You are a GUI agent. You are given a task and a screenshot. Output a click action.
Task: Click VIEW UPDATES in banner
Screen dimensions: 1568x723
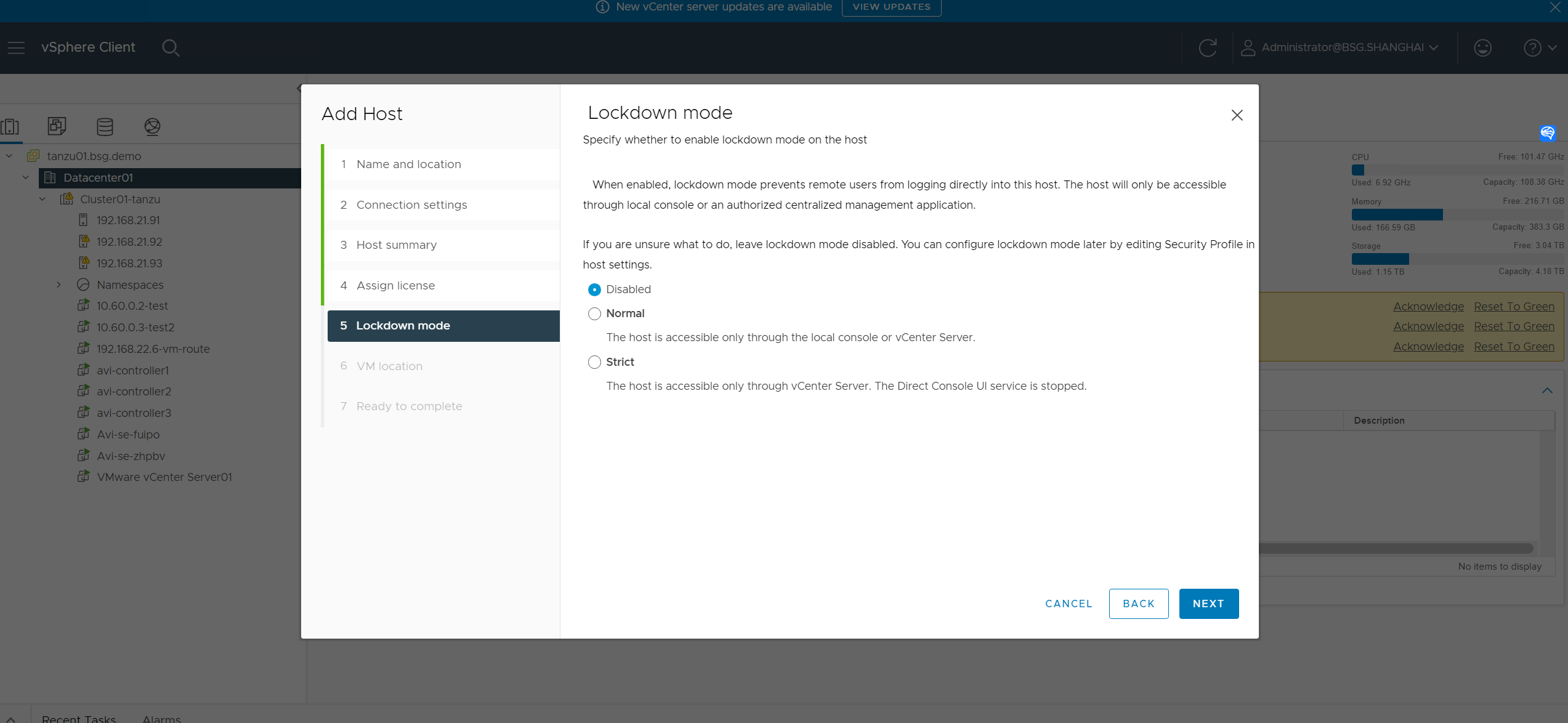[x=891, y=7]
